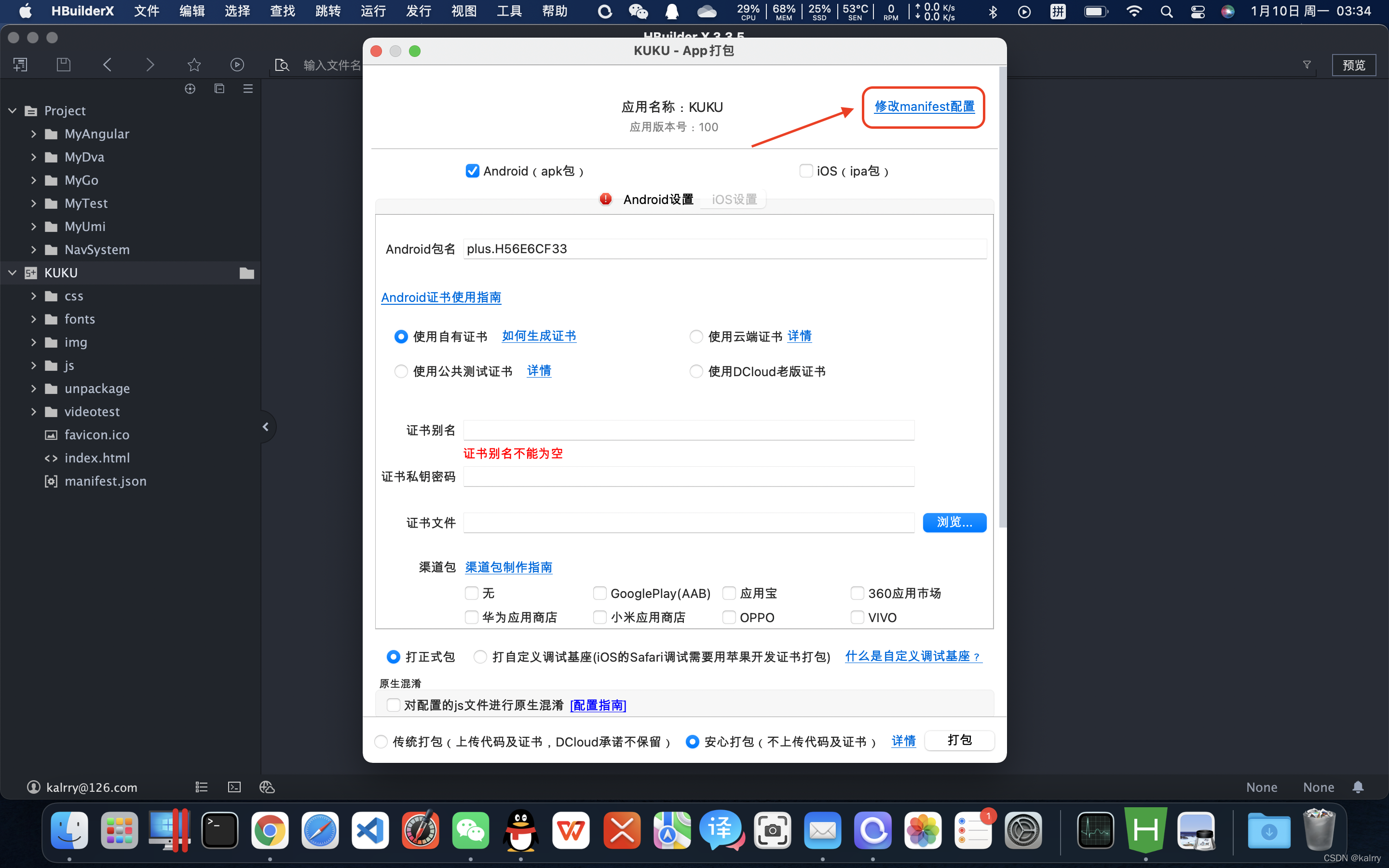The width and height of the screenshot is (1389, 868).
Task: Click the filter funnel icon near preview
Action: pos(1307,65)
